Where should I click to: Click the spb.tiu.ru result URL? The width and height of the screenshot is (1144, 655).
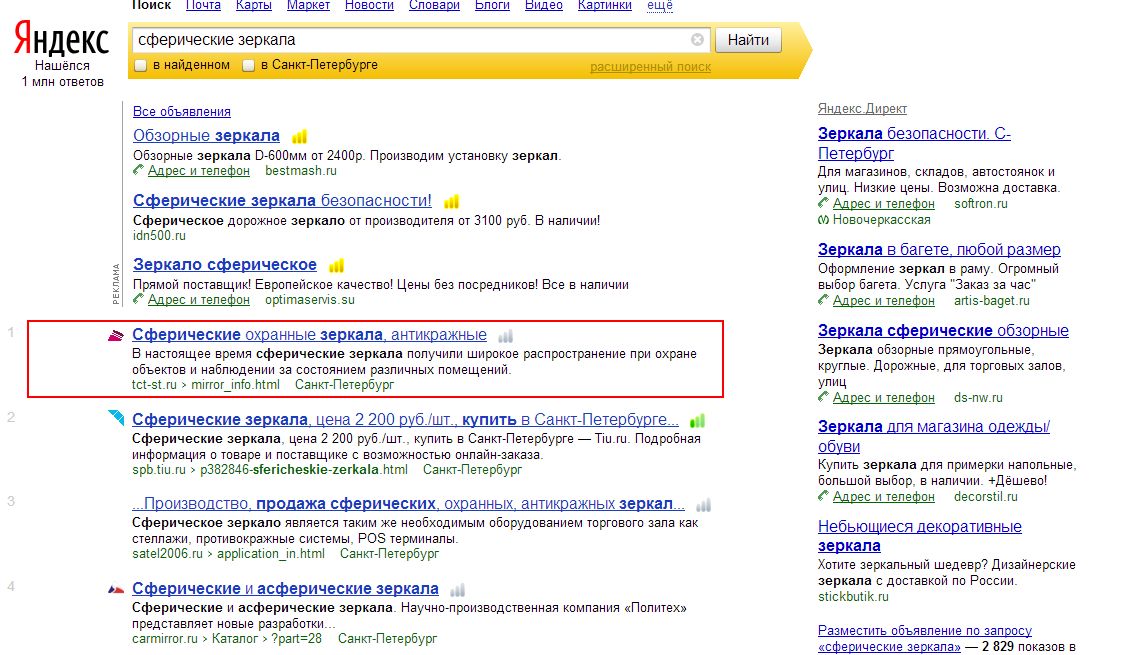pos(270,470)
